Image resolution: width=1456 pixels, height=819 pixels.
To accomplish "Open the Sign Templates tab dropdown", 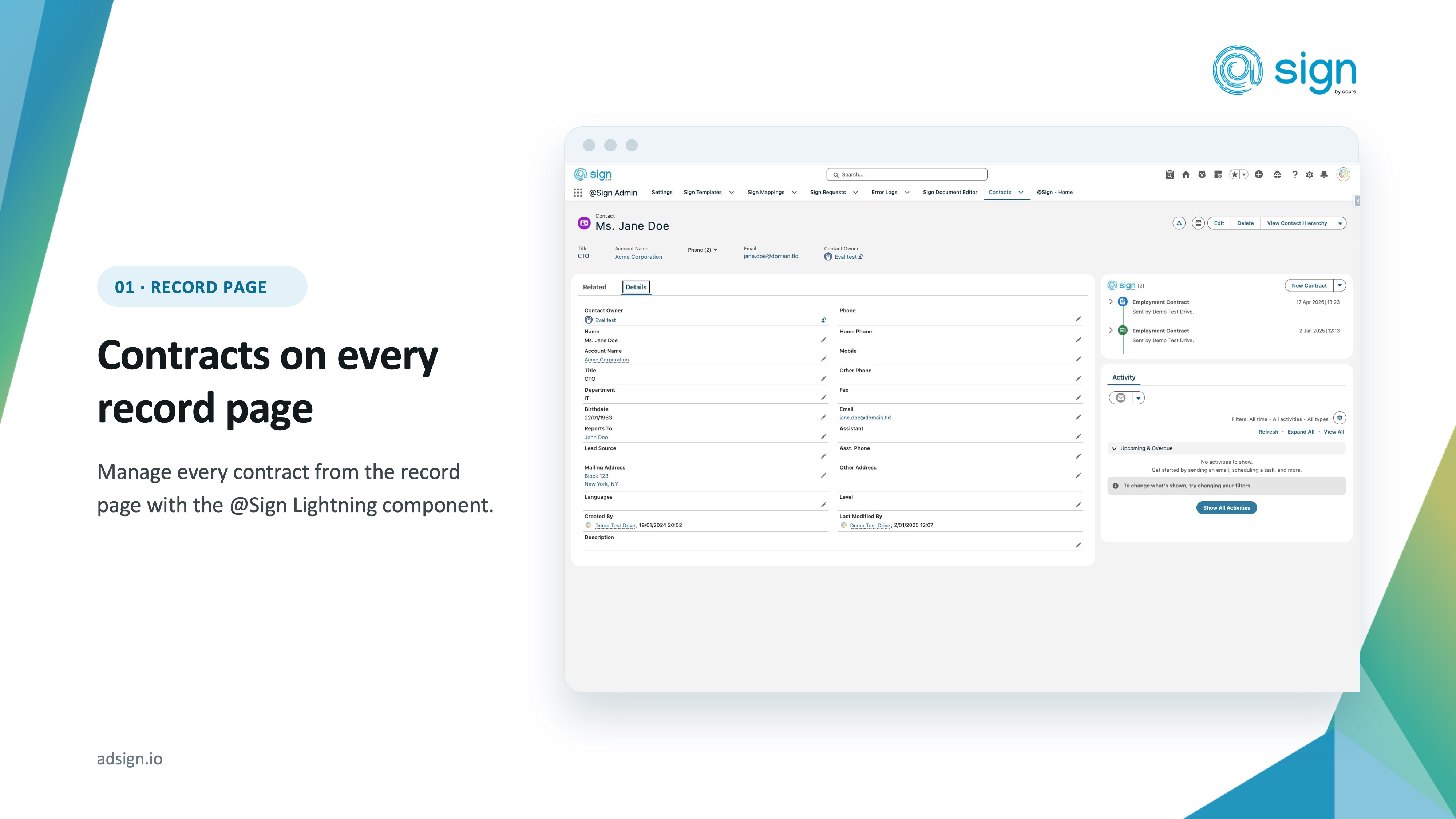I will coord(731,193).
